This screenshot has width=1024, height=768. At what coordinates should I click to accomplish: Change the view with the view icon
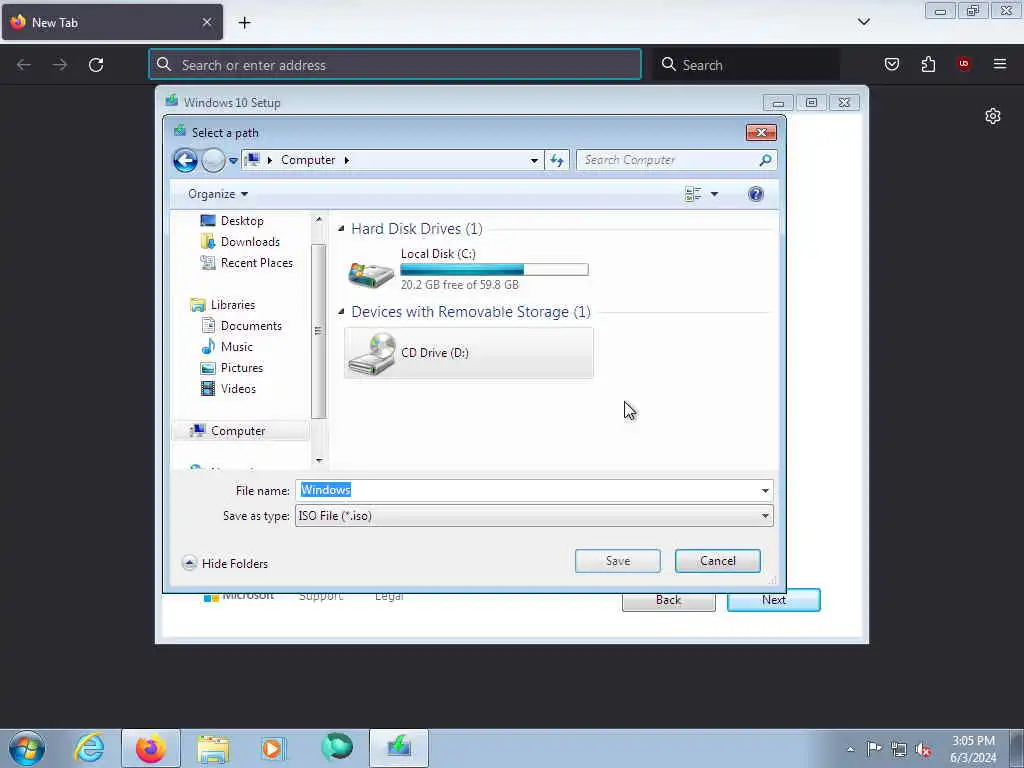(x=692, y=194)
